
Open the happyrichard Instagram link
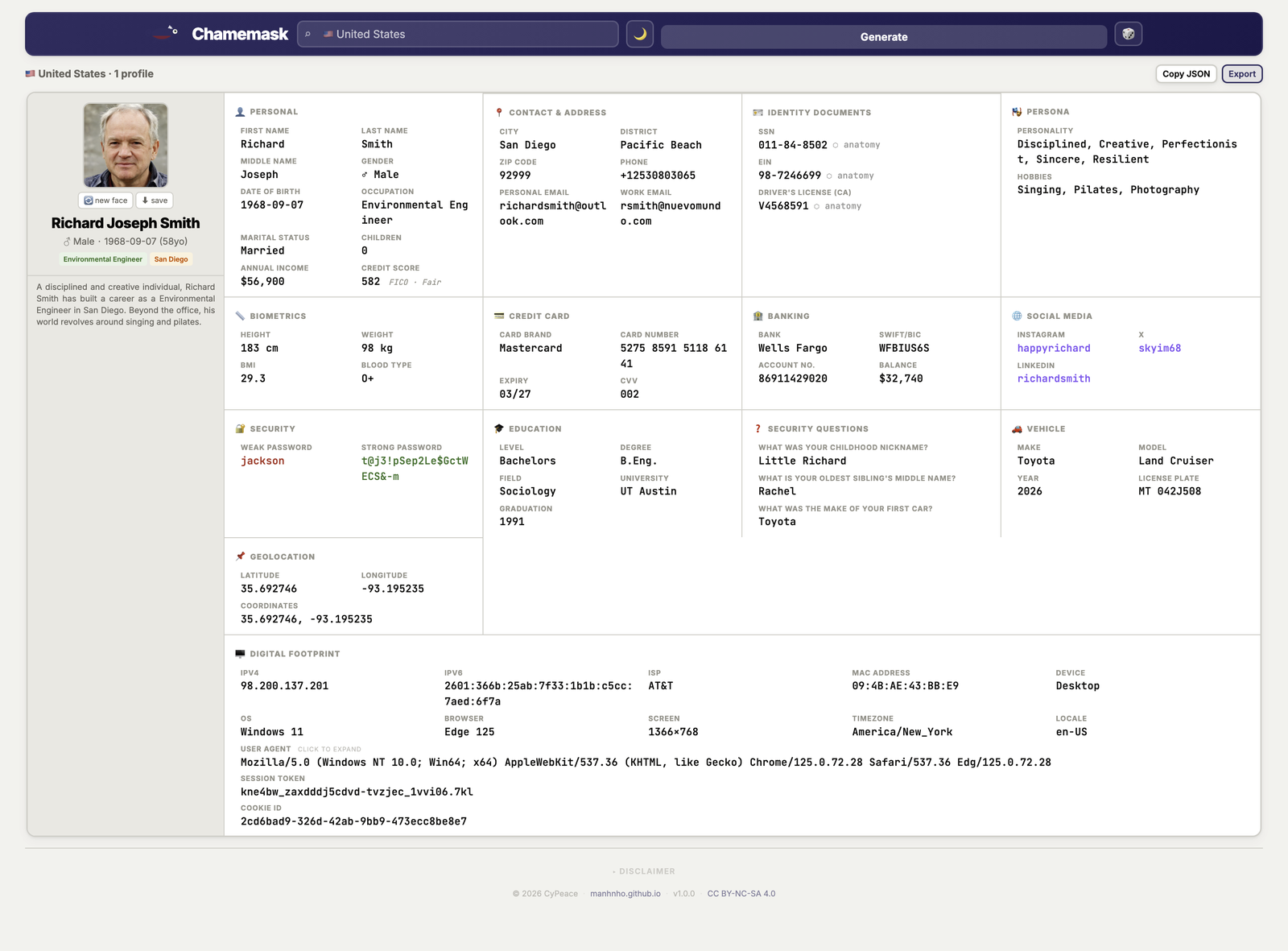click(1054, 349)
